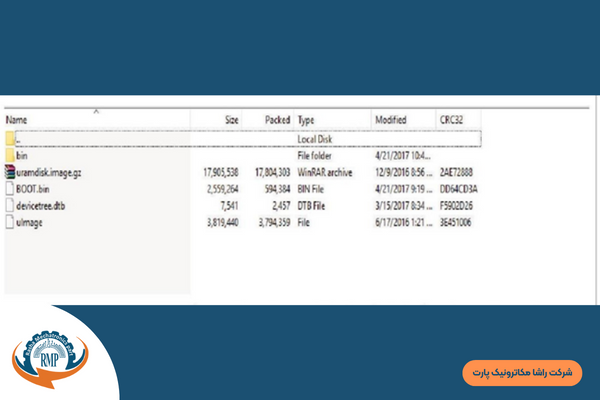The image size is (600, 400).
Task: Click the Type column header
Action: click(307, 120)
